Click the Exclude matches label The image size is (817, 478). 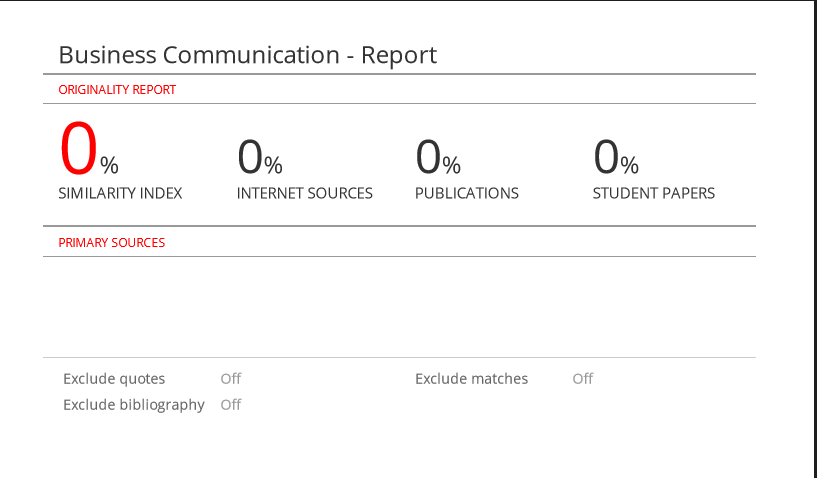click(472, 378)
